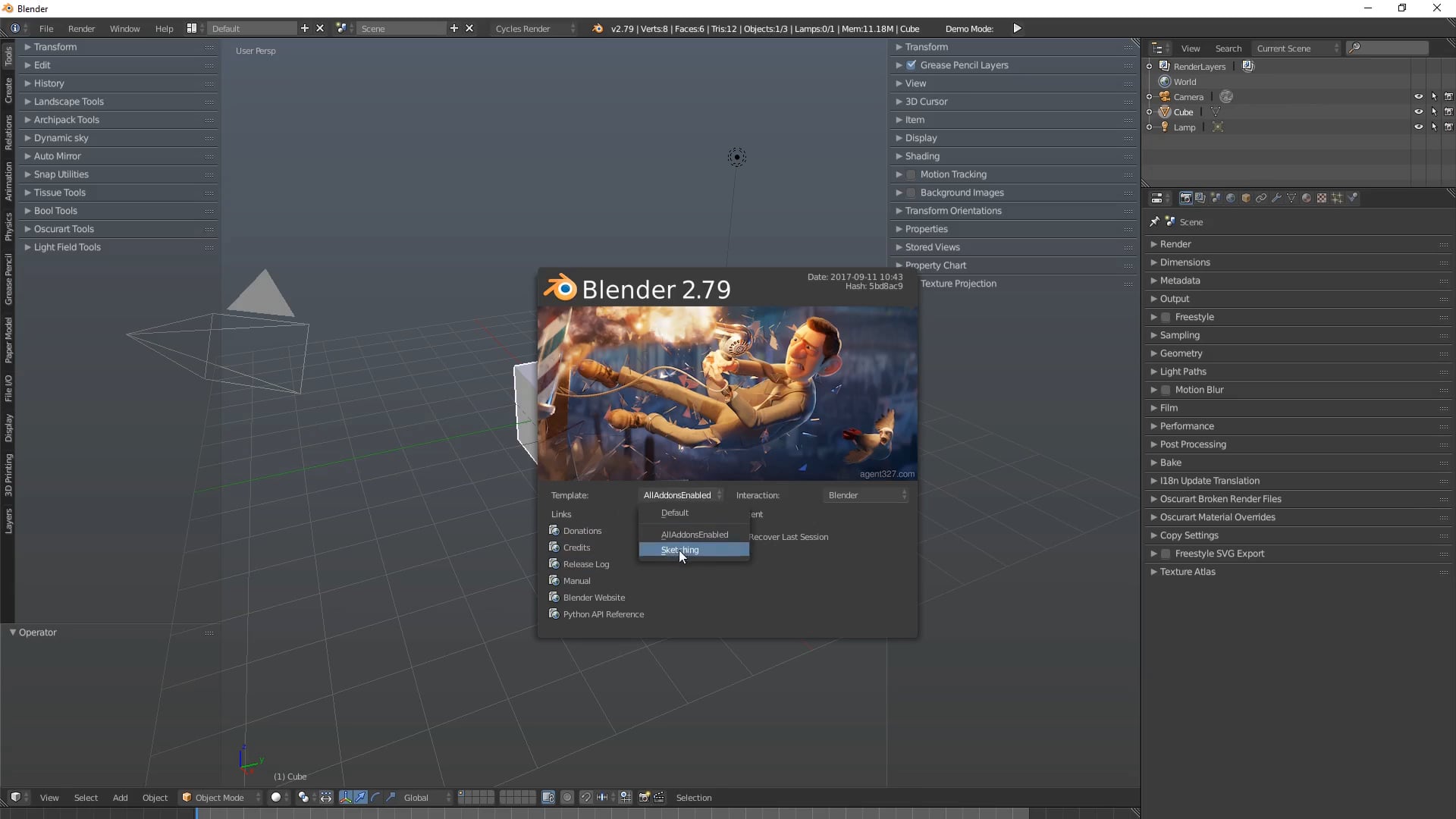The image size is (1456, 819).
Task: Open the Render properties tab icon
Action: coord(1186,198)
